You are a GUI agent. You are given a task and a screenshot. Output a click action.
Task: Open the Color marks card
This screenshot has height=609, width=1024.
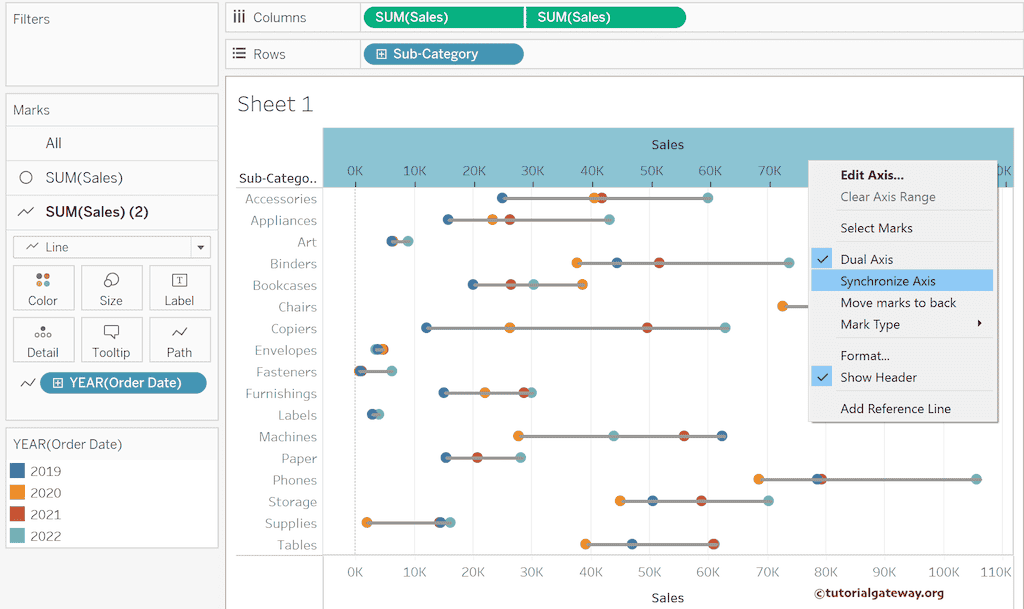(x=43, y=287)
